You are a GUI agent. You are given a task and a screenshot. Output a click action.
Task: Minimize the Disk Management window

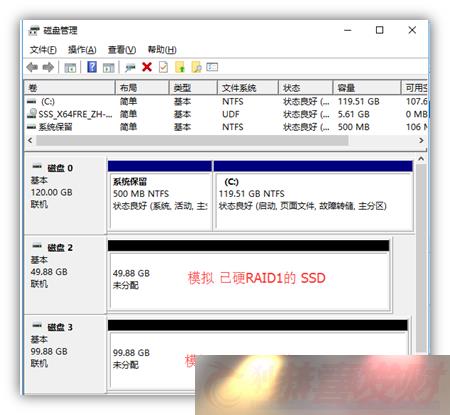coord(348,30)
